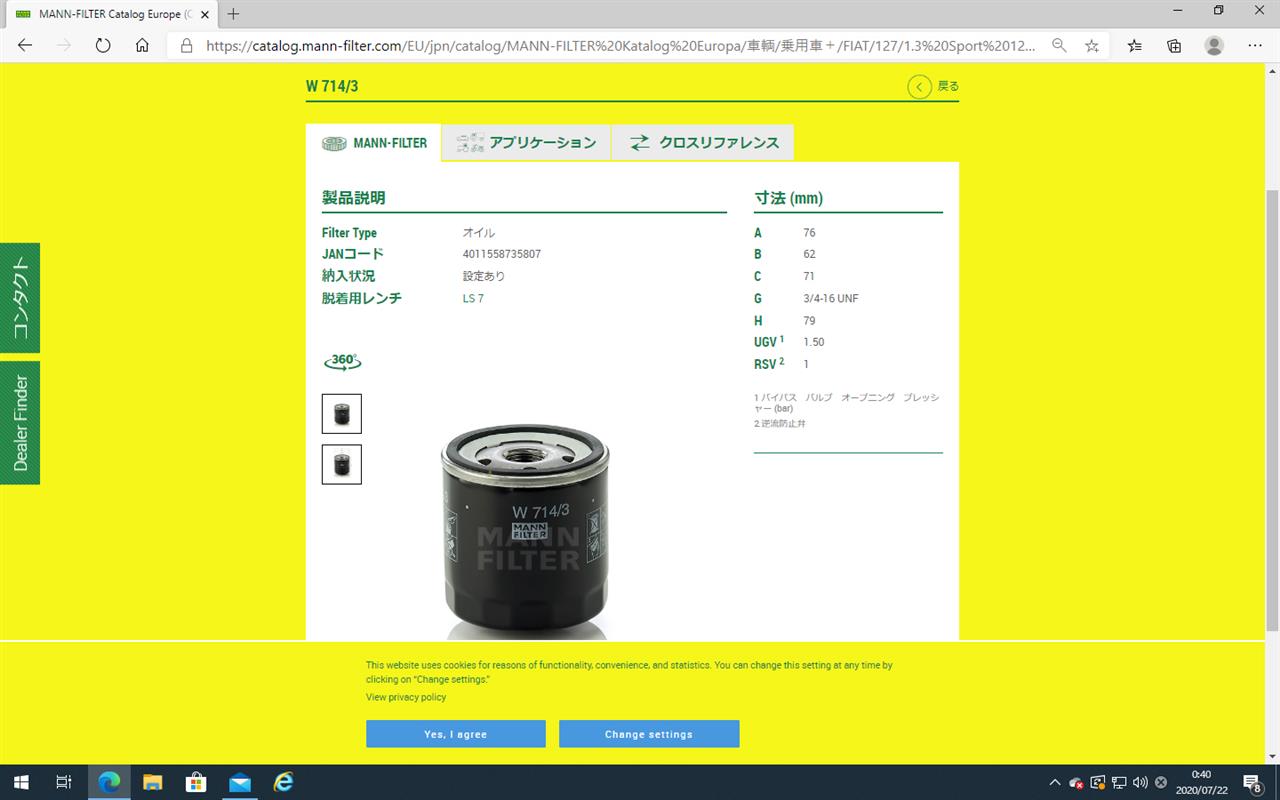The image size is (1280, 800).
Task: Click the page vertical scrollbar
Action: click(x=1272, y=410)
